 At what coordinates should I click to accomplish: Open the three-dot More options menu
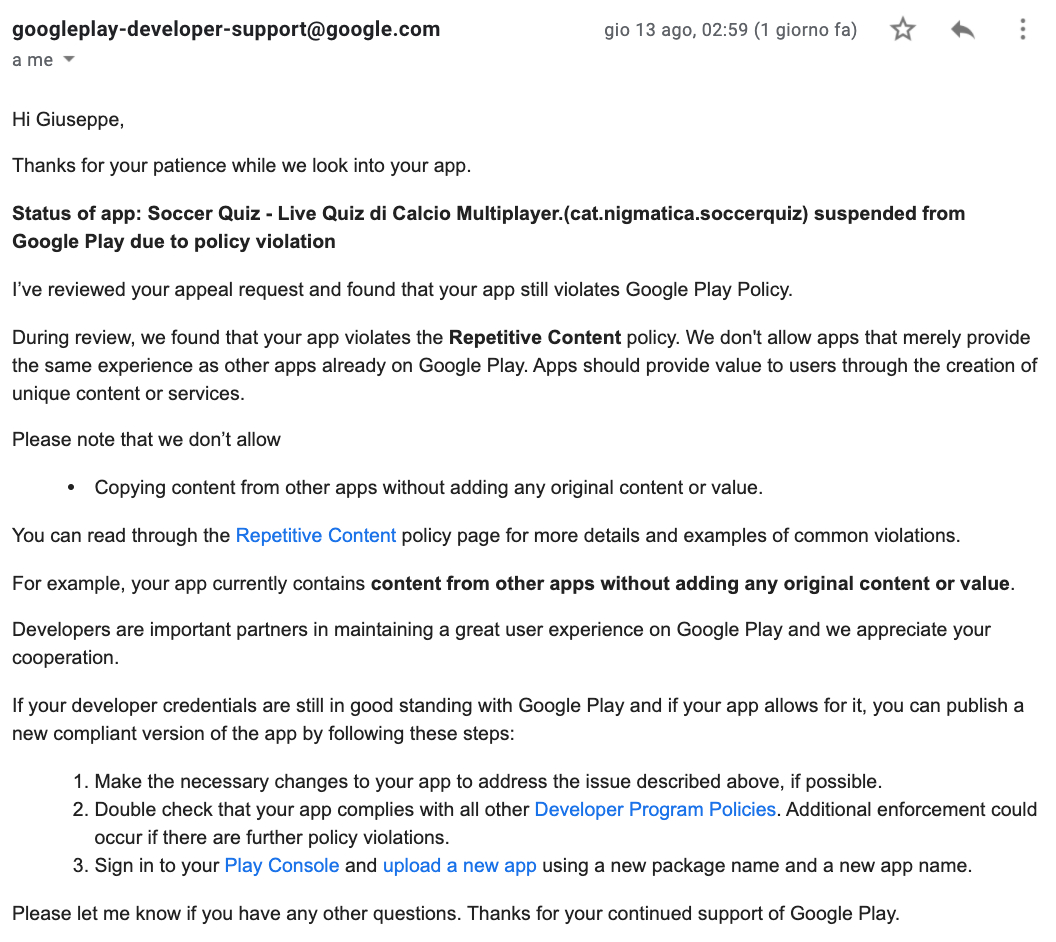point(1022,29)
